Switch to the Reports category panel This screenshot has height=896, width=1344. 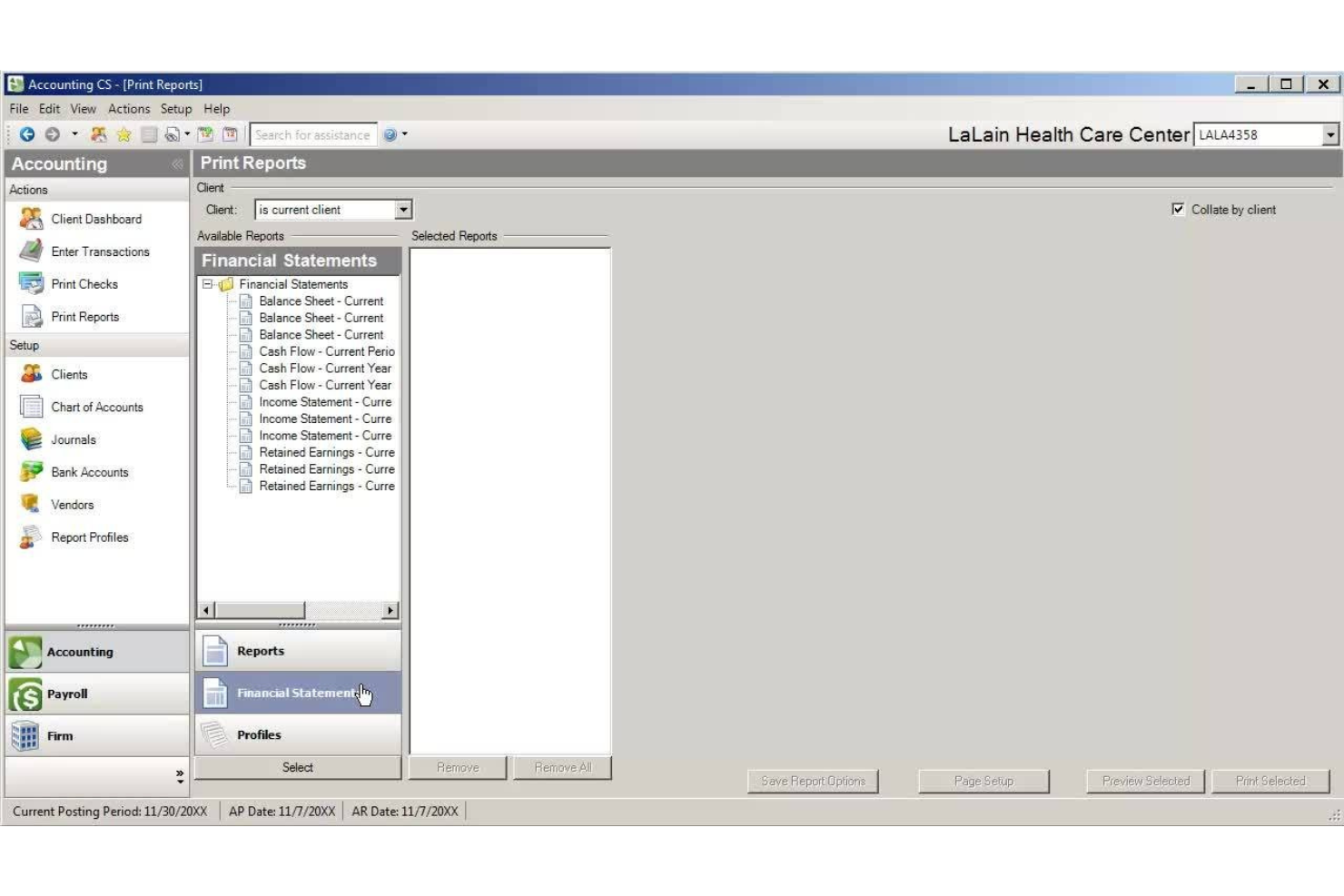point(262,651)
